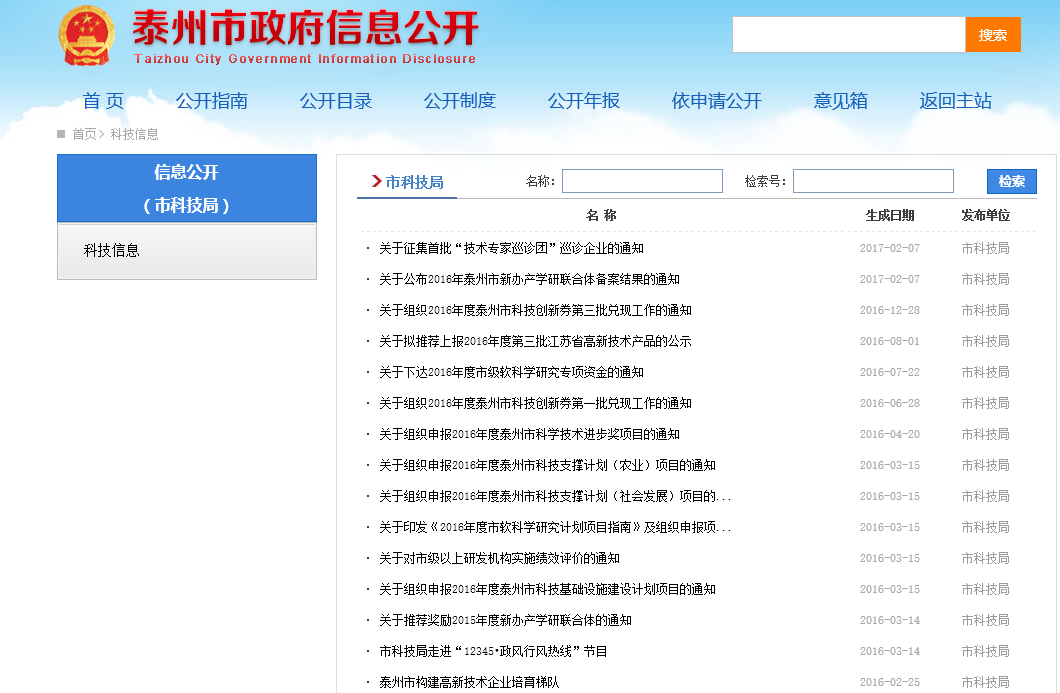
Task: Select 科技信息 in the left sidebar
Action: [112, 251]
